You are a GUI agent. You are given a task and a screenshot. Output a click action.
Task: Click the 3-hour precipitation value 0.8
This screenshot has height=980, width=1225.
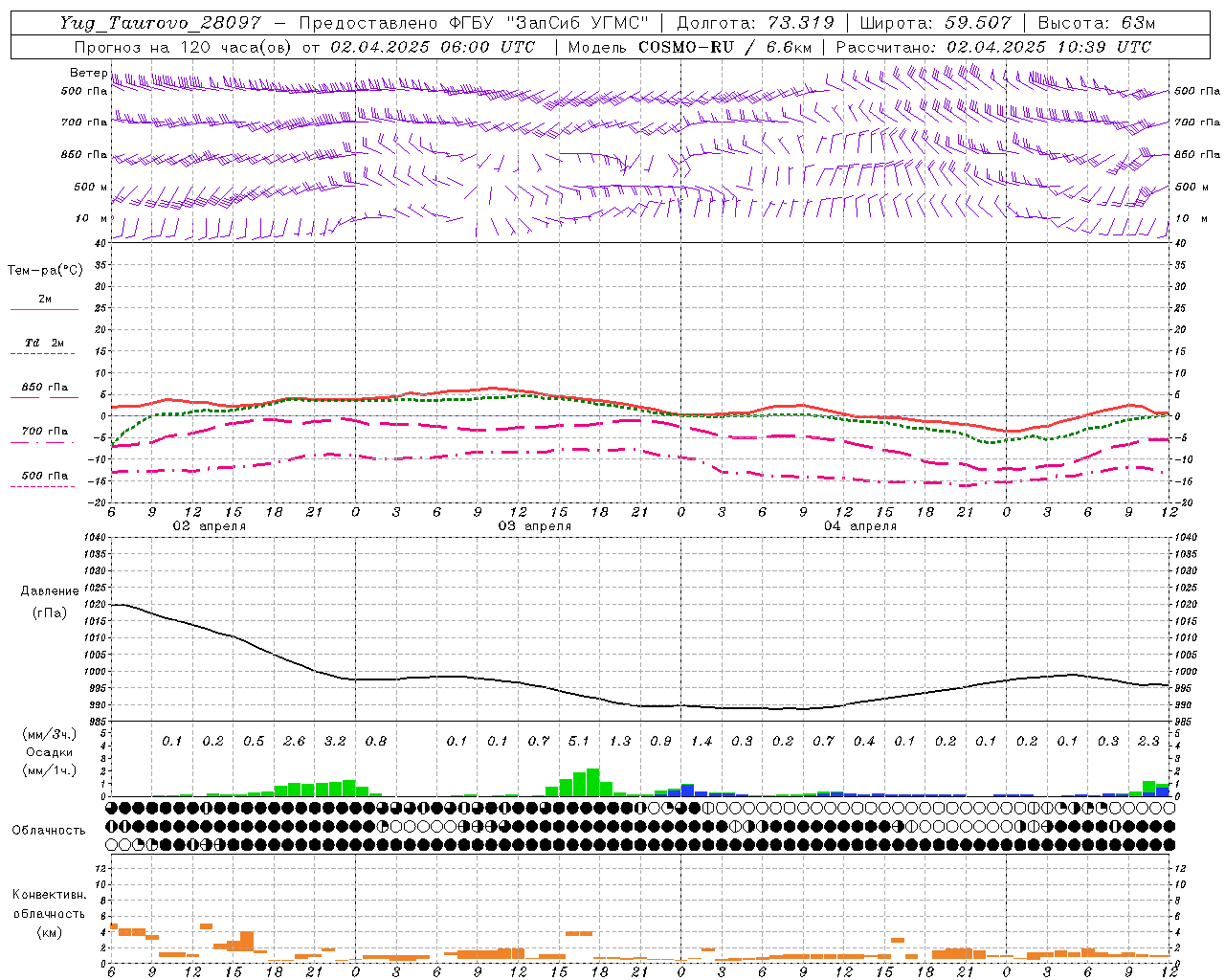(376, 741)
